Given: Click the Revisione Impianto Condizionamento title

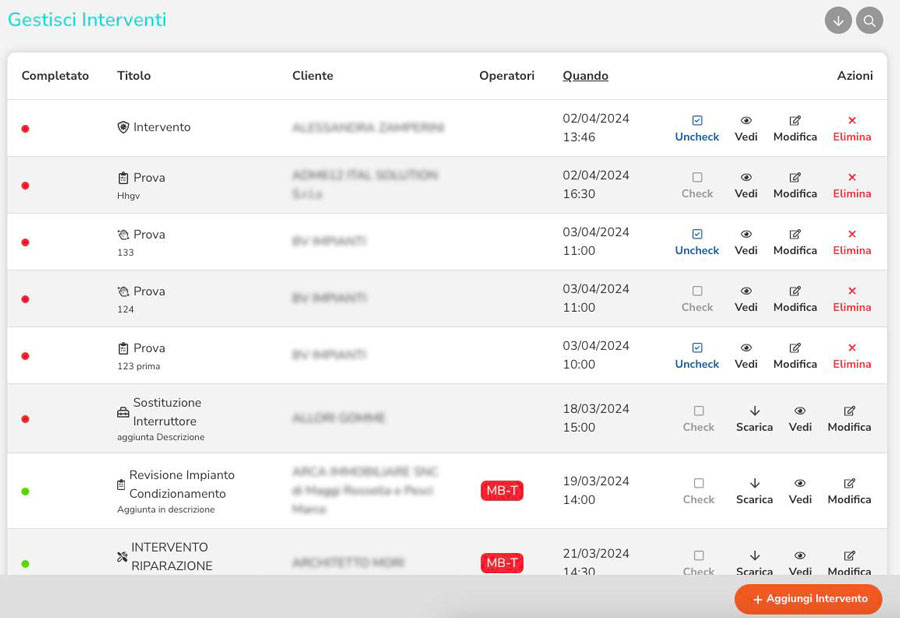Looking at the screenshot, I should tap(181, 484).
